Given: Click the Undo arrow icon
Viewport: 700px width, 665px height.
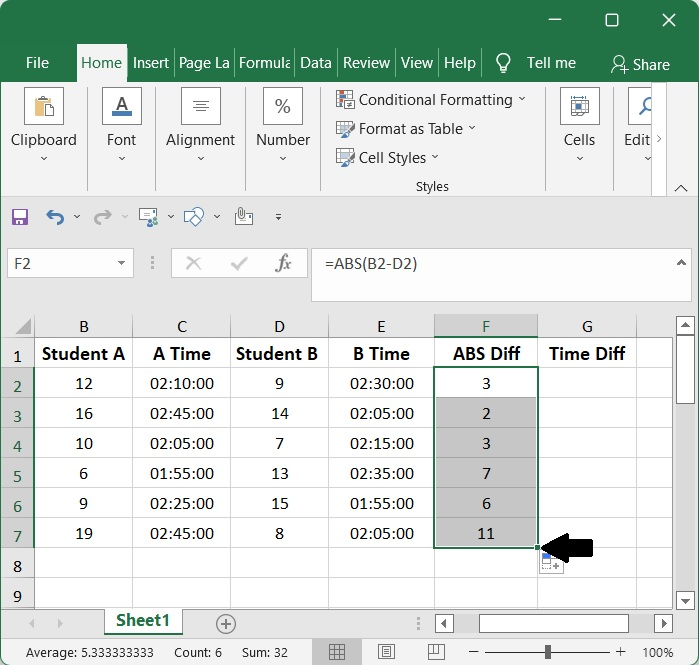Looking at the screenshot, I should [54, 216].
